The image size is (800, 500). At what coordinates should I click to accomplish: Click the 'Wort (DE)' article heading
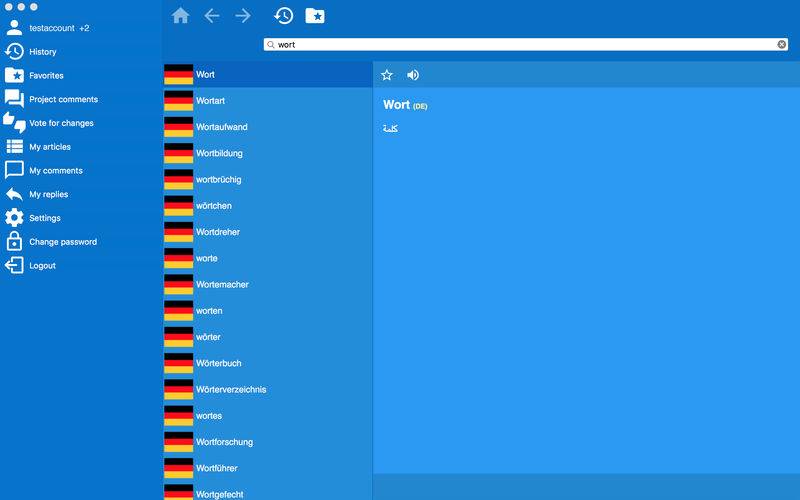point(405,105)
